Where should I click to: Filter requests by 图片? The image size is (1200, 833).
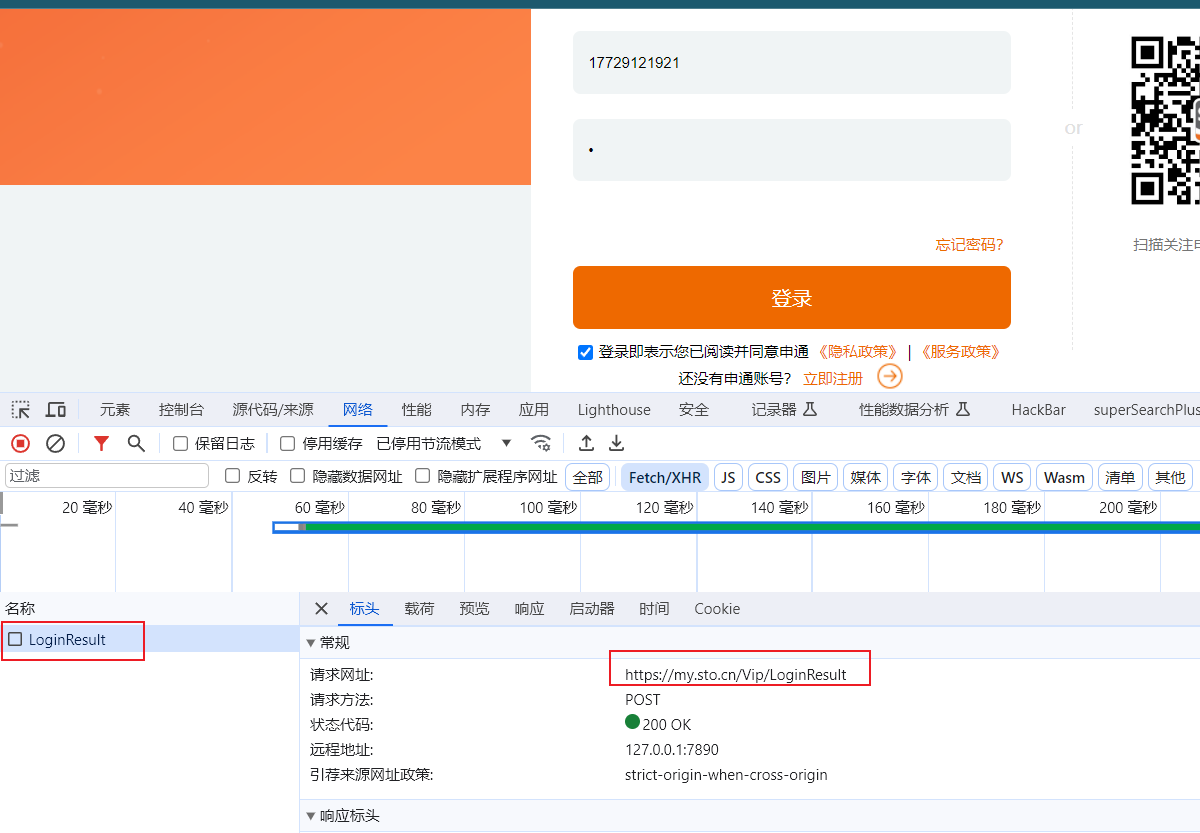click(816, 477)
